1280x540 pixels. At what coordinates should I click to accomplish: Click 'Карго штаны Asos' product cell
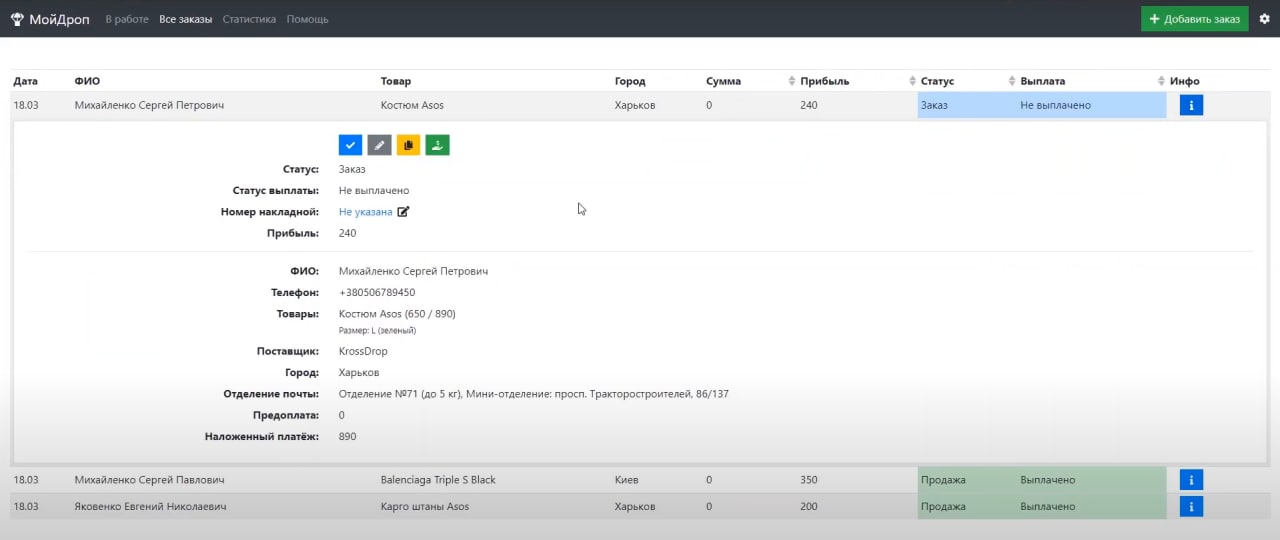point(425,506)
